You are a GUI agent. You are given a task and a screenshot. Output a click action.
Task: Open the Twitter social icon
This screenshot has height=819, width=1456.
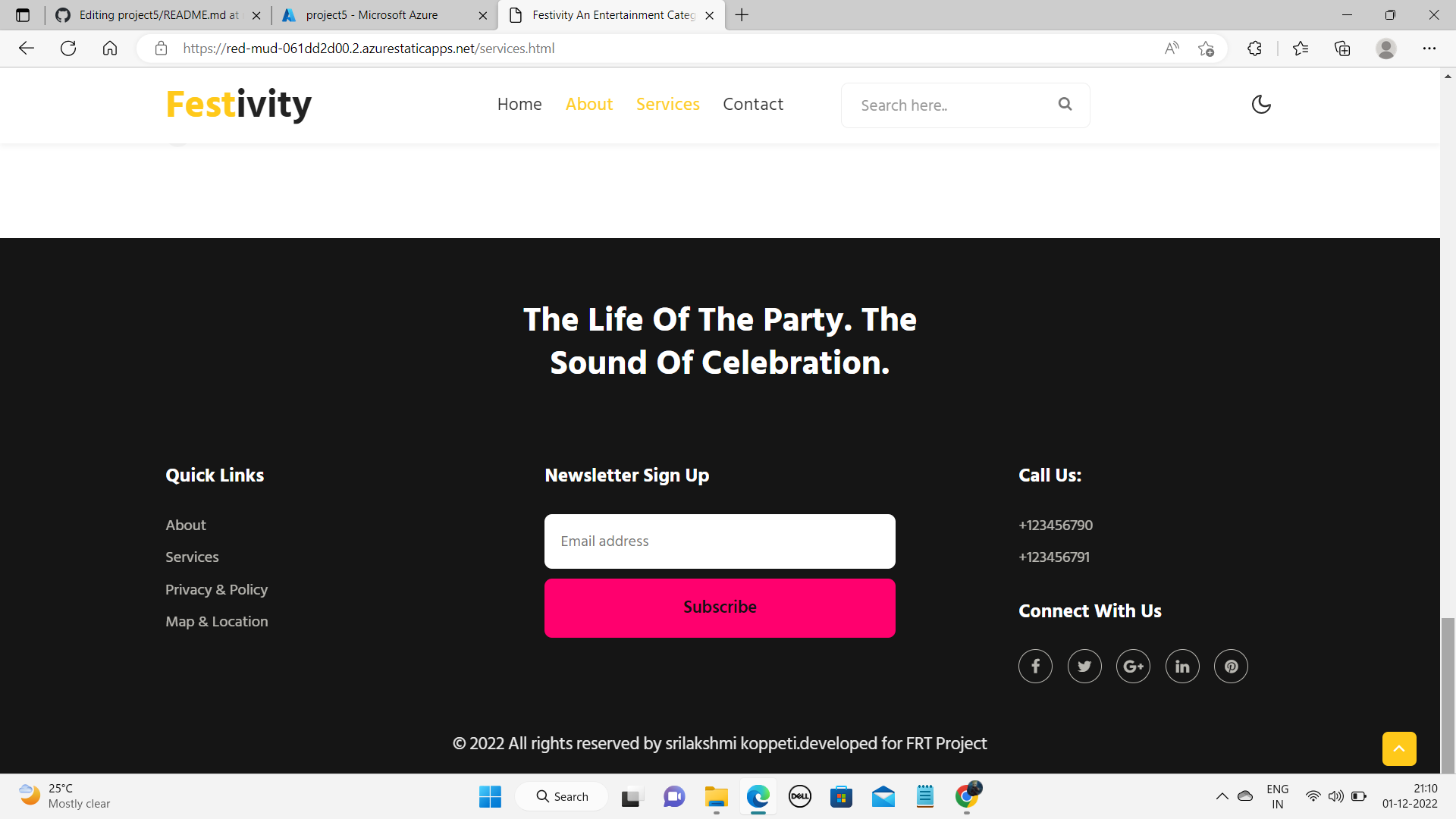[1084, 667]
